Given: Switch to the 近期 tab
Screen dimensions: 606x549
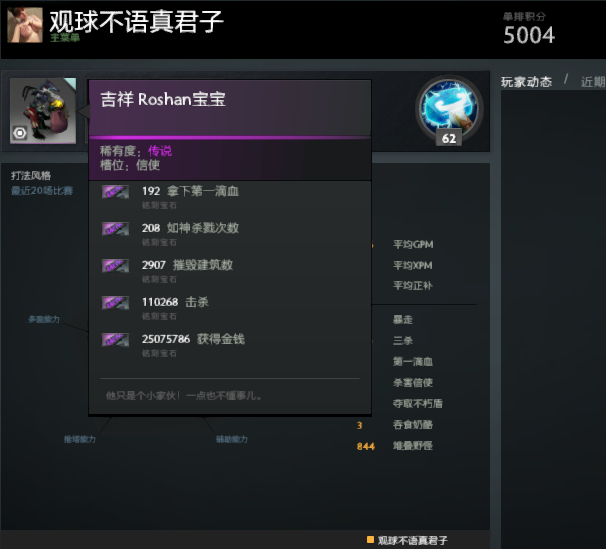Looking at the screenshot, I should (593, 82).
